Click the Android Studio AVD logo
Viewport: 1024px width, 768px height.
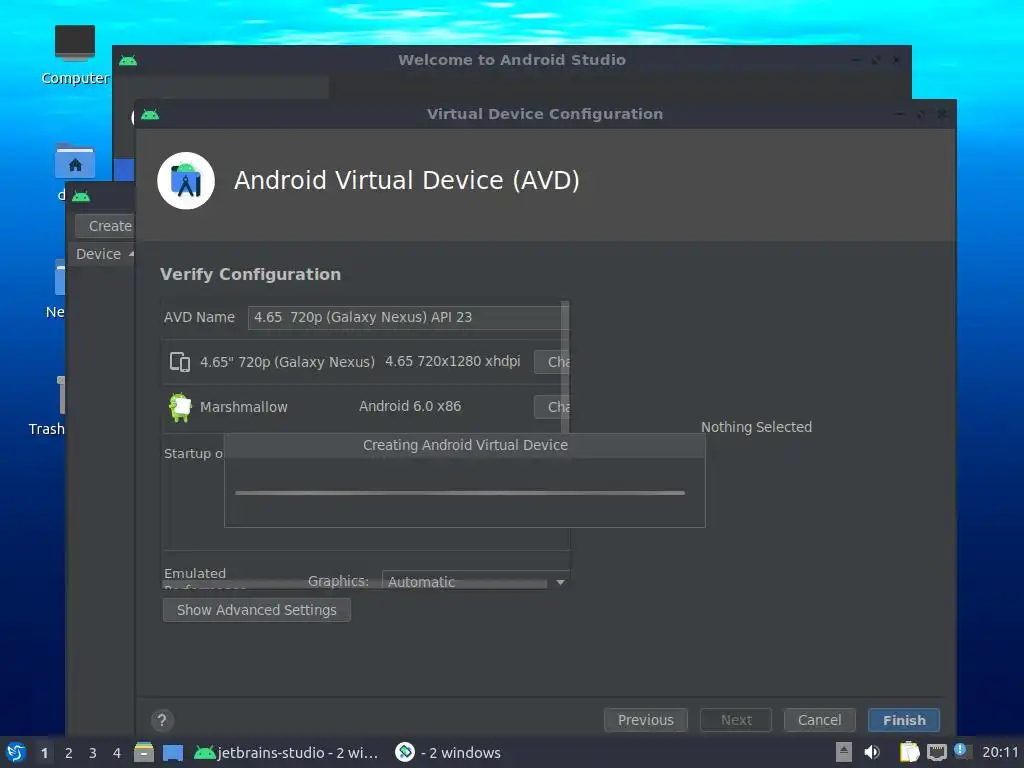[x=186, y=181]
